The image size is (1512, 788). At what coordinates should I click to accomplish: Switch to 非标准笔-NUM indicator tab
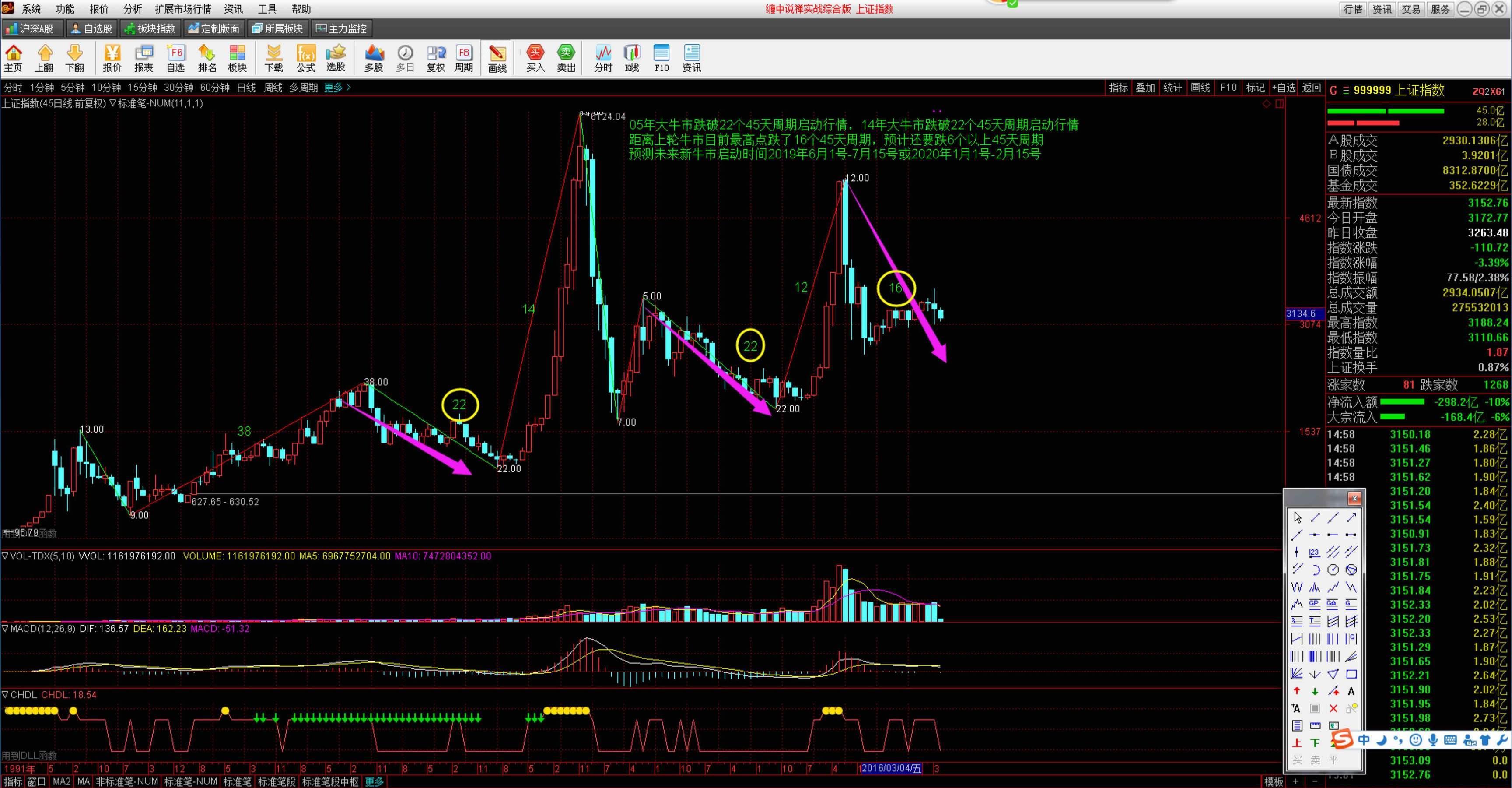(x=127, y=781)
